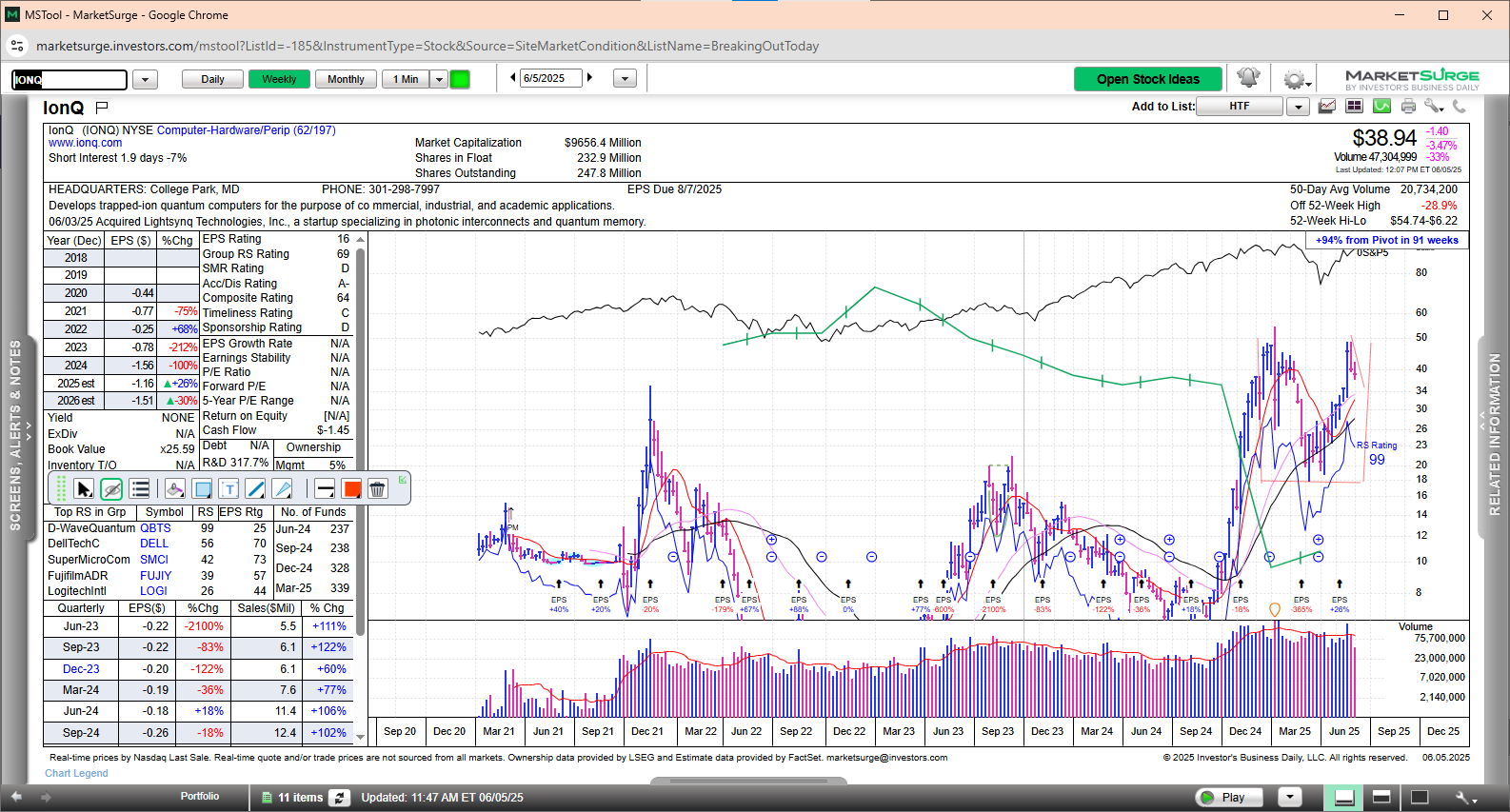Toggle hide drawings eye icon
1510x812 pixels.
coord(111,489)
